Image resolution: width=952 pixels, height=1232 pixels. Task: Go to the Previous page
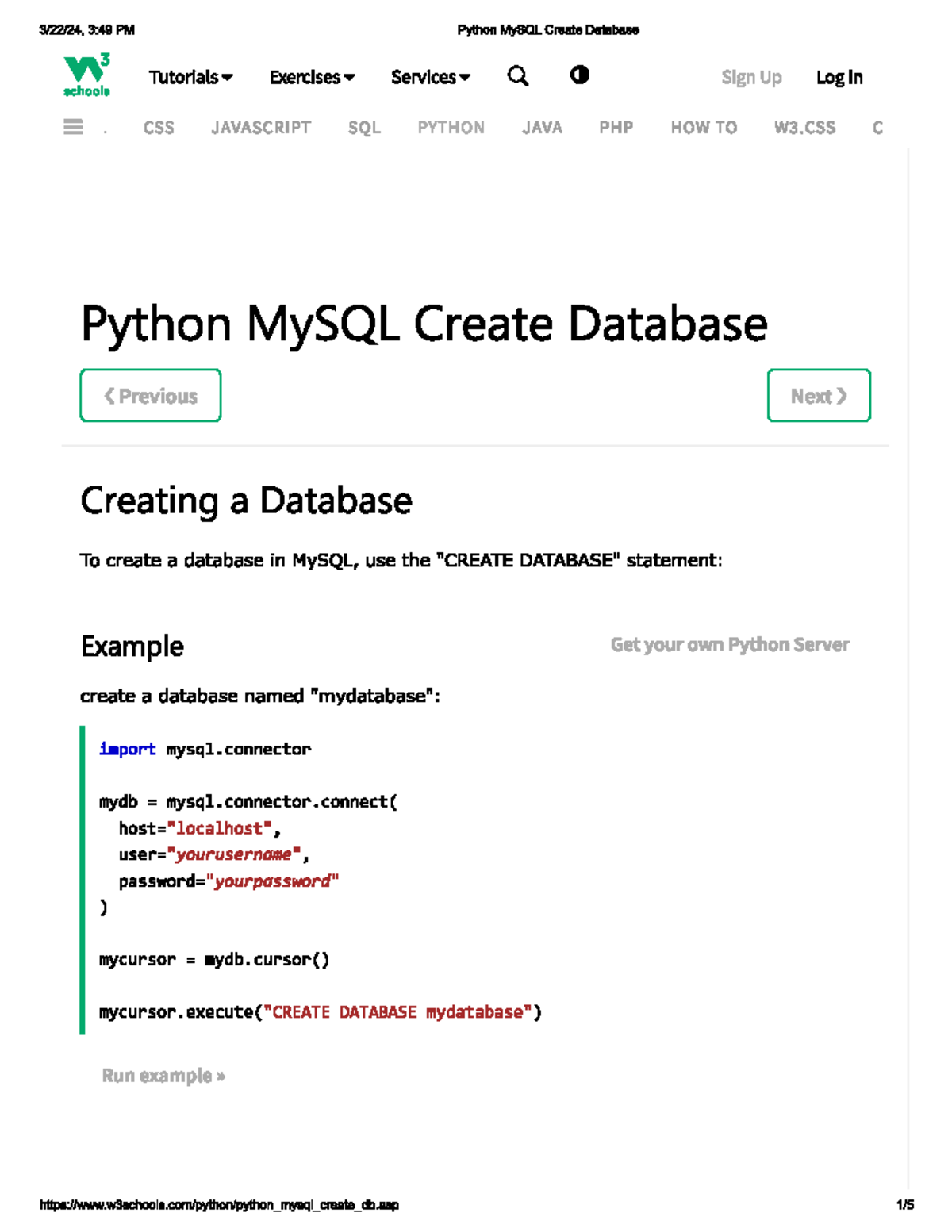(x=151, y=395)
